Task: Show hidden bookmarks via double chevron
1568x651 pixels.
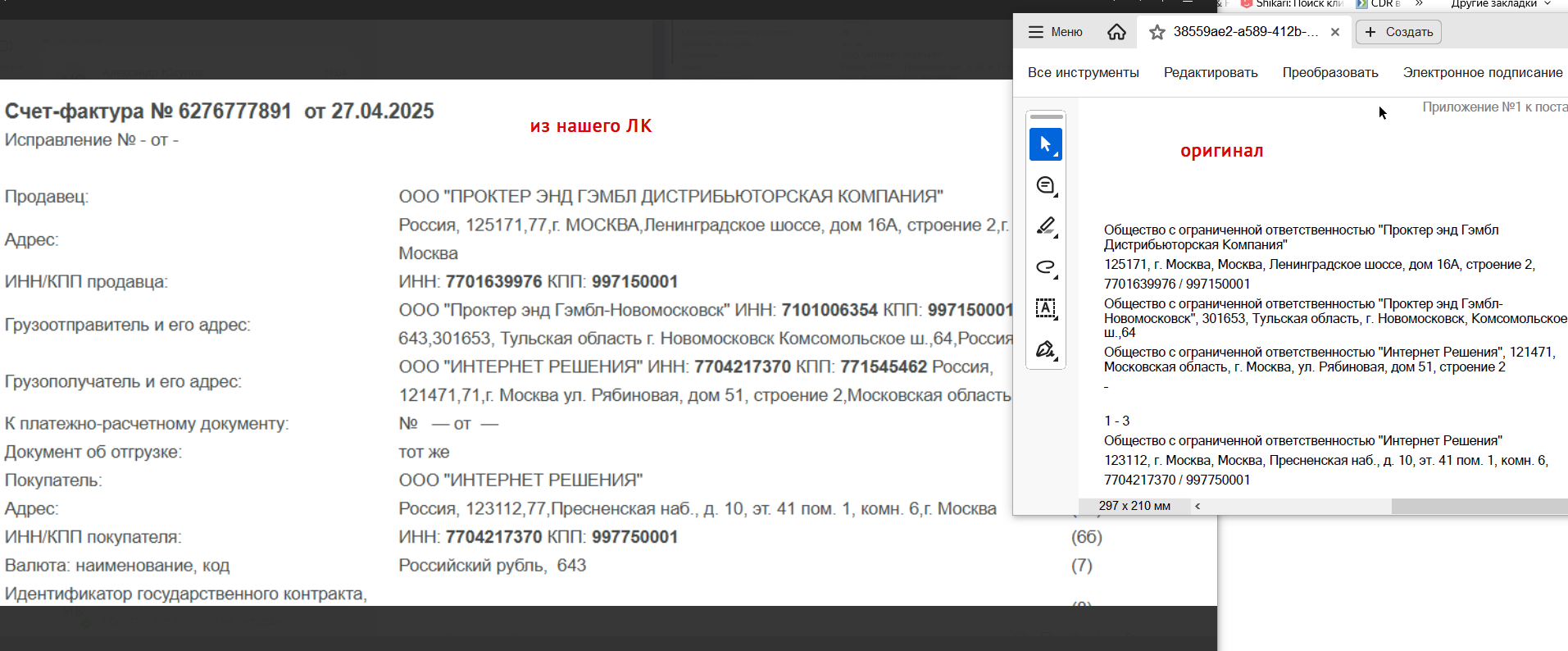Action: click(x=1419, y=3)
